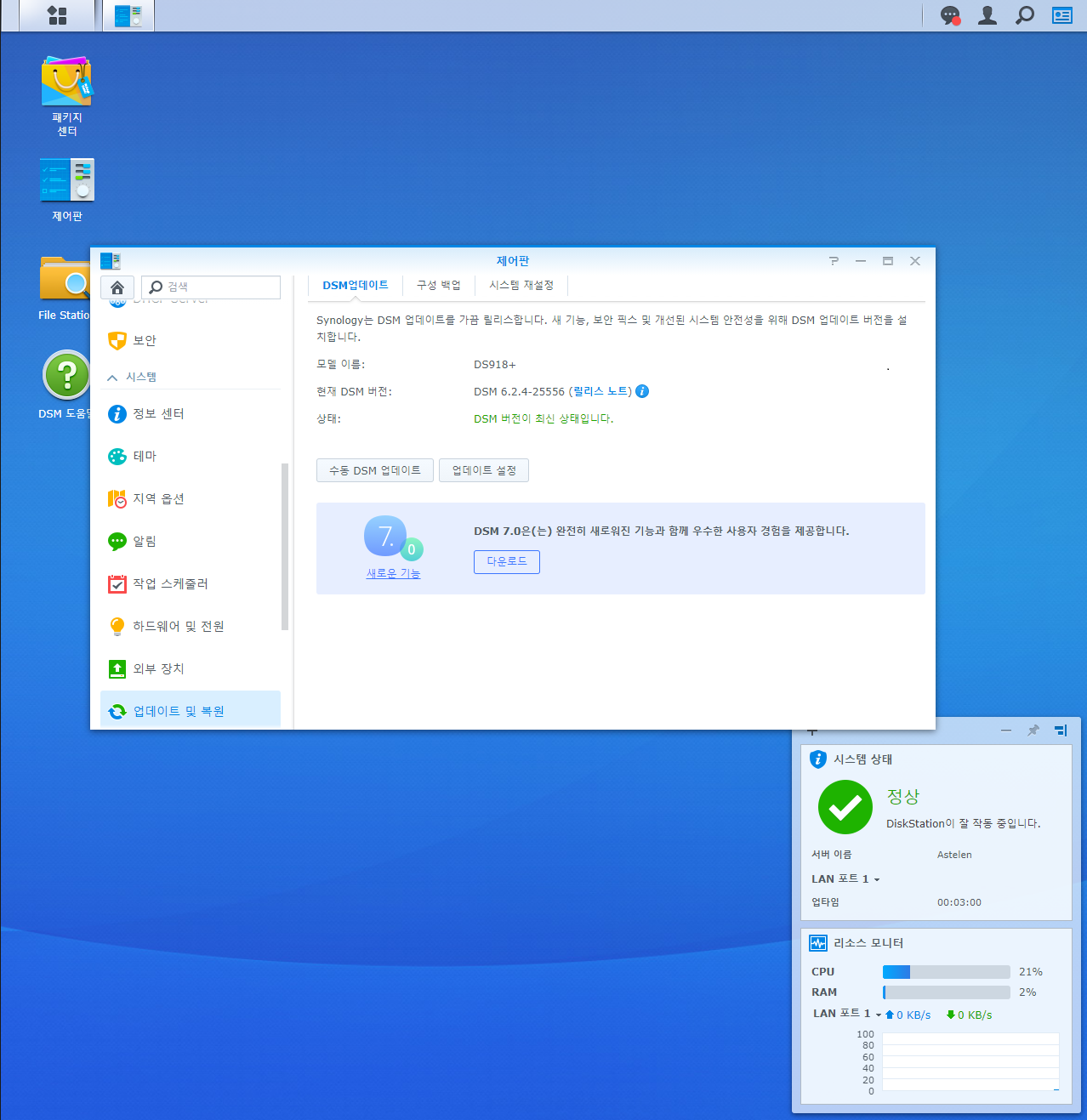Screen dimensions: 1087x1120
Task: Click the network traffic graph
Action: (x=970, y=1062)
